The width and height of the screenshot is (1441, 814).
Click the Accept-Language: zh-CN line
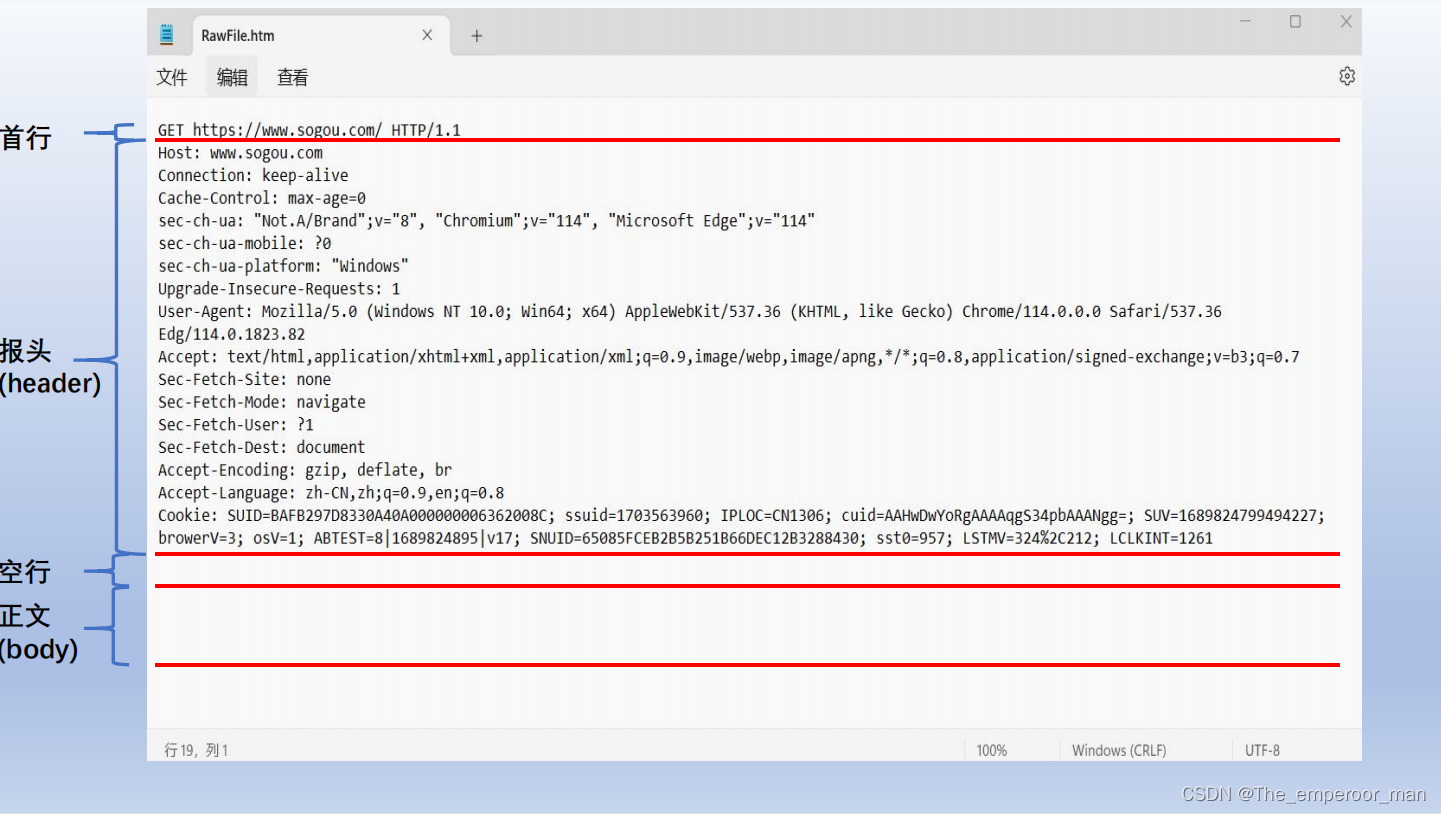[x=331, y=493]
